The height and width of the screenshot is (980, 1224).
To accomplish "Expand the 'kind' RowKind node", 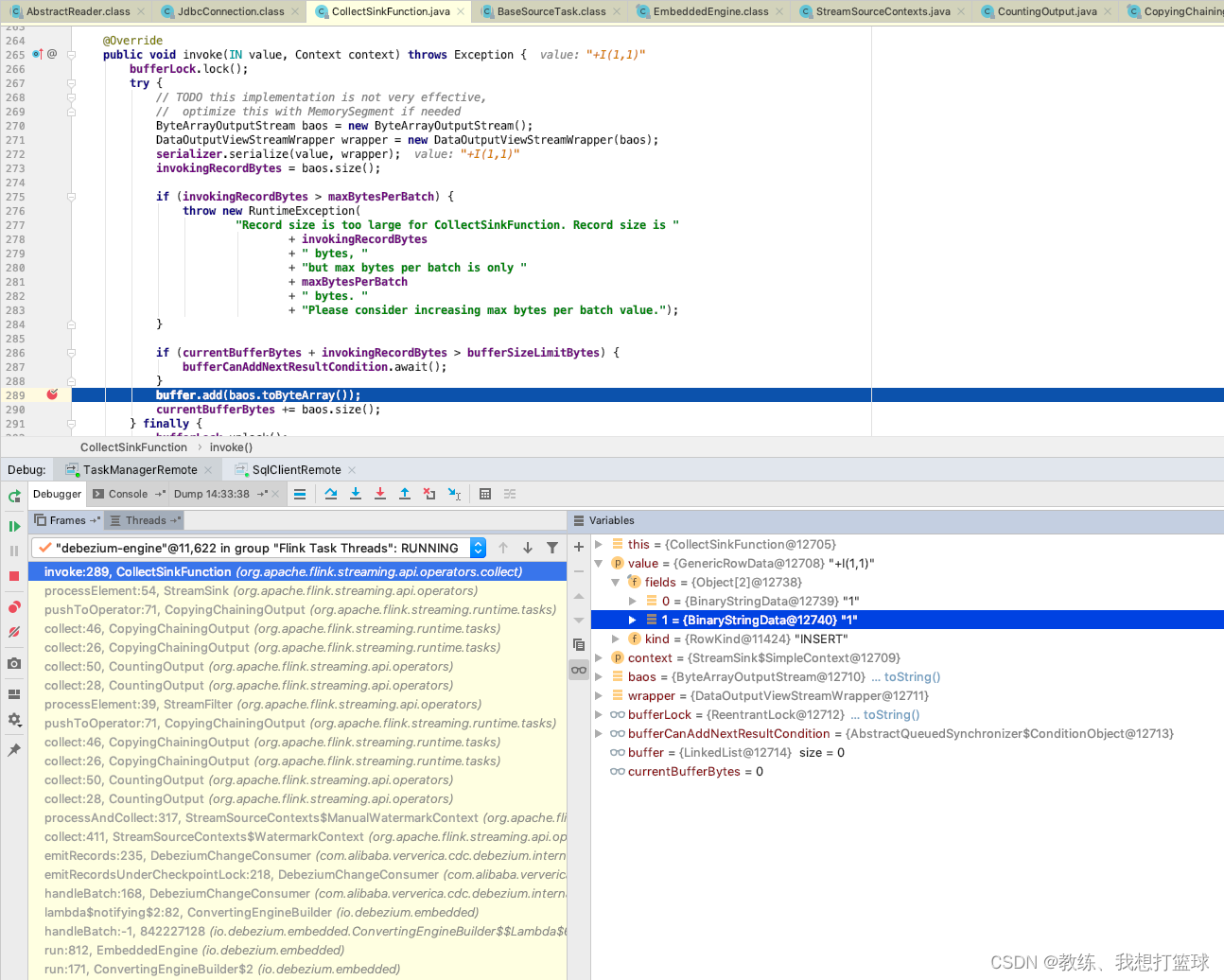I will pyautogui.click(x=616, y=639).
